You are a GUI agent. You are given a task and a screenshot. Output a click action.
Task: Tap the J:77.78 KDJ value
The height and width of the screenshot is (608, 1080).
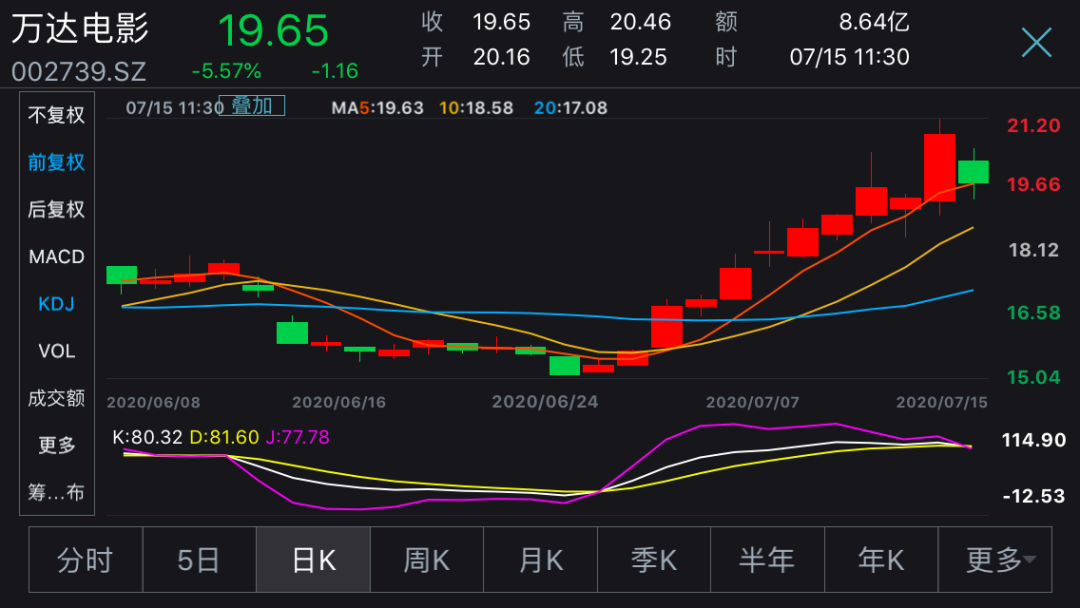coord(298,437)
